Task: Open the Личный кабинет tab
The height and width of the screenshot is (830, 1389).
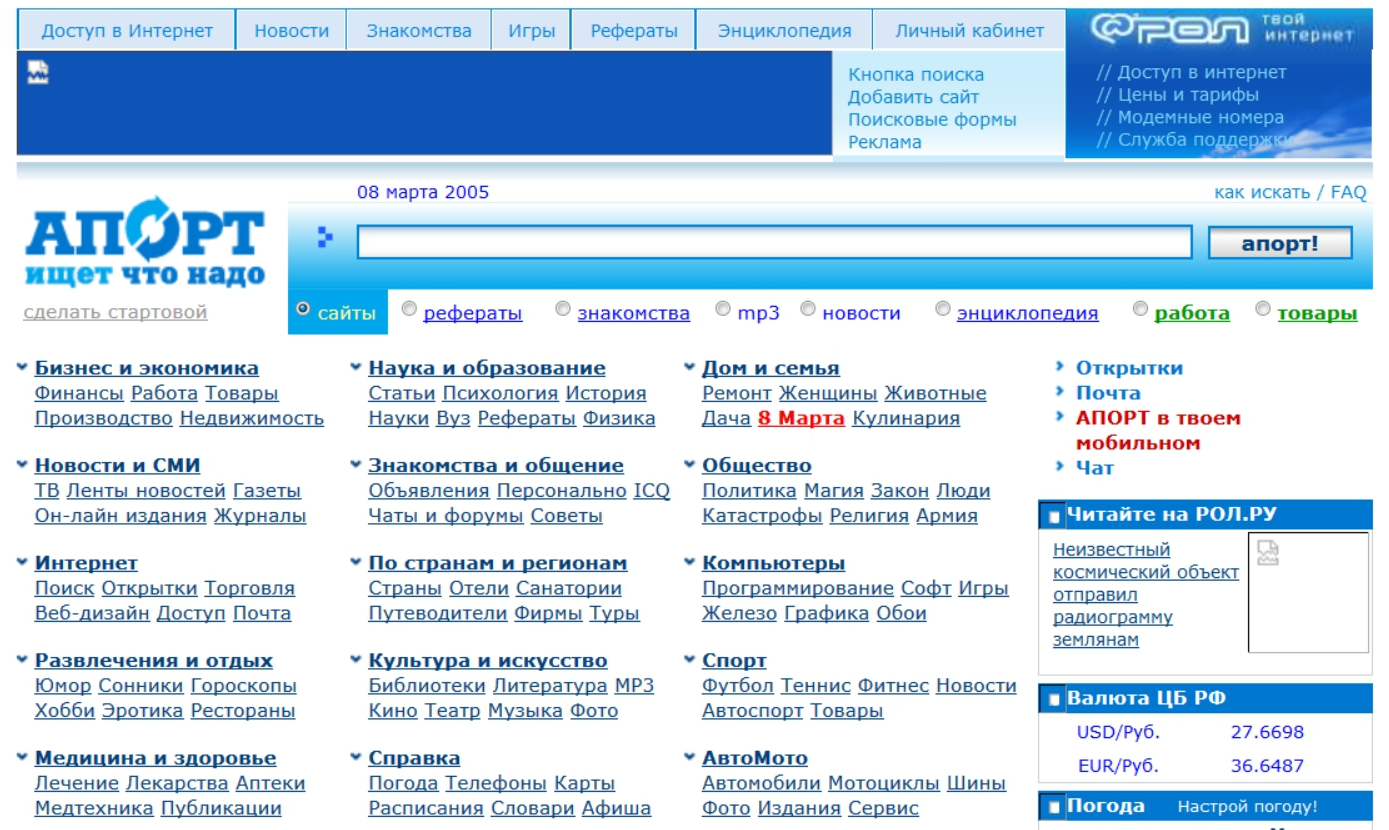Action: 968,31
